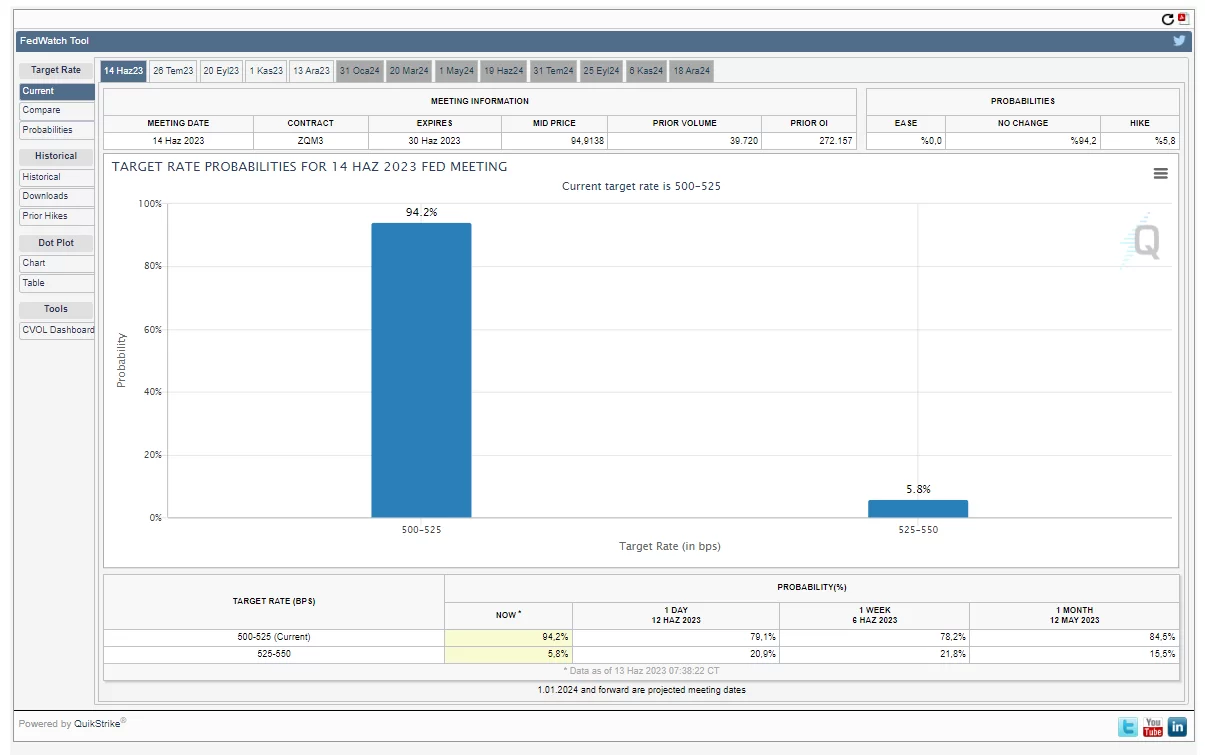Click the 525-550 probability bar

(x=918, y=509)
